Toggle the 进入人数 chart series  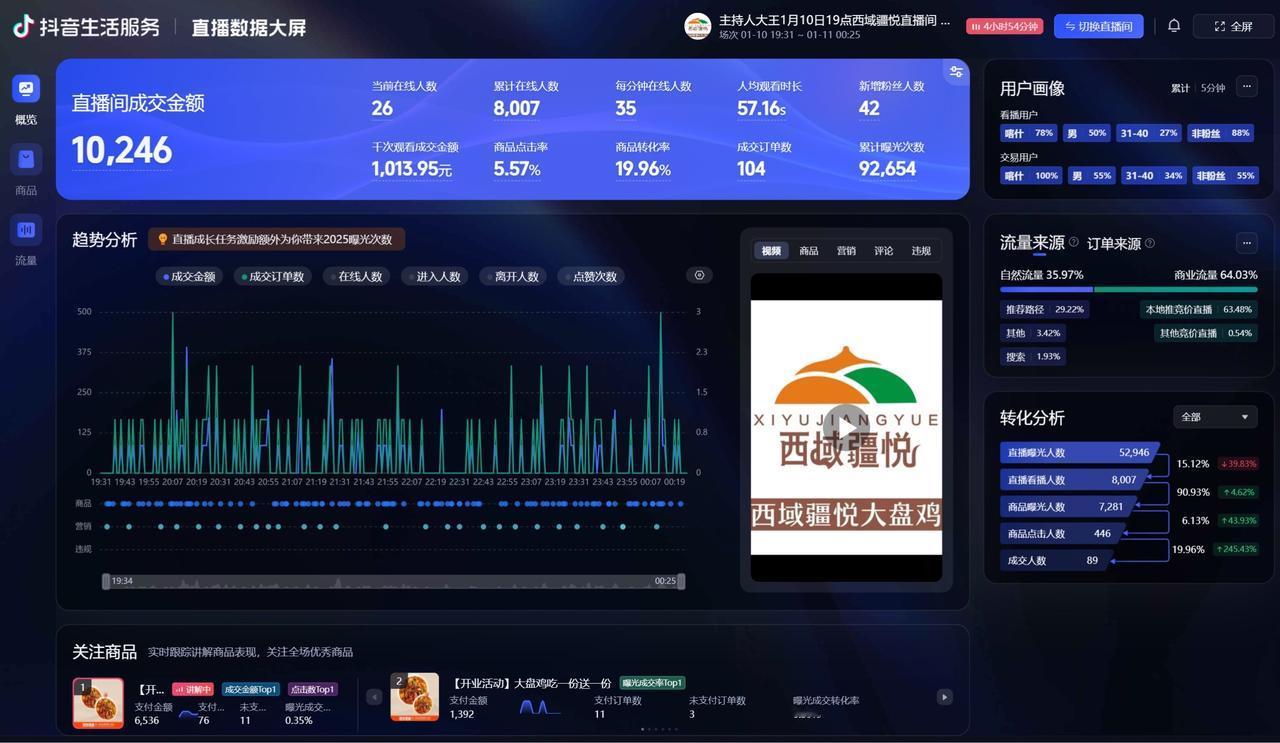435,276
